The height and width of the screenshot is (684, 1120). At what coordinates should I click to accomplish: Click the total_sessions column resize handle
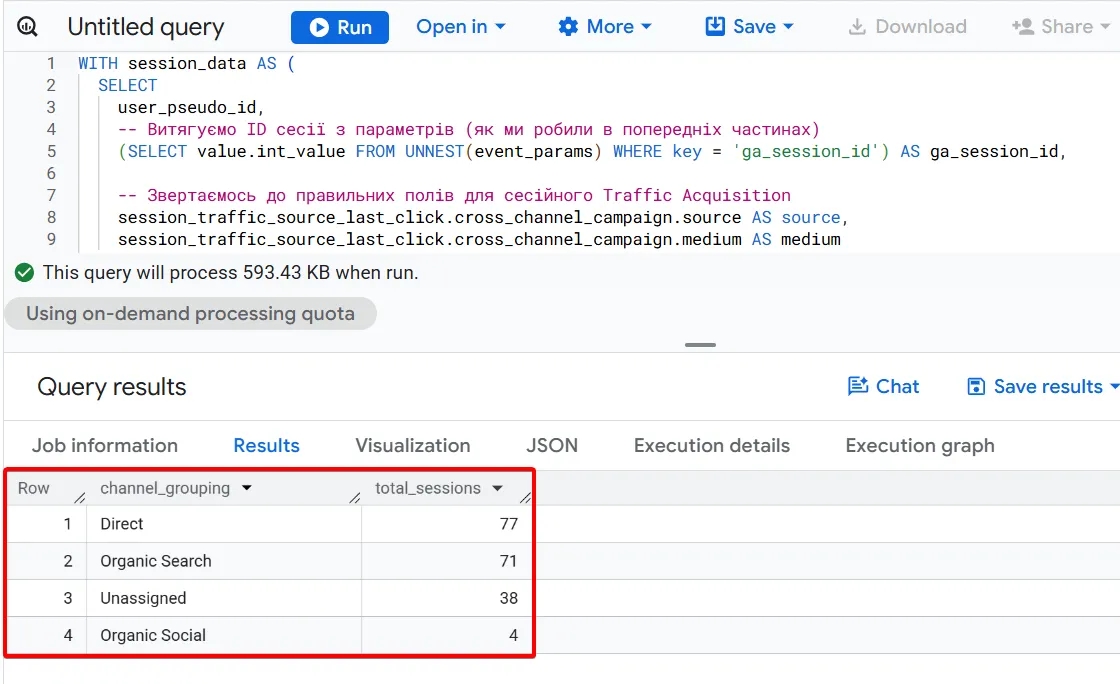[525, 498]
